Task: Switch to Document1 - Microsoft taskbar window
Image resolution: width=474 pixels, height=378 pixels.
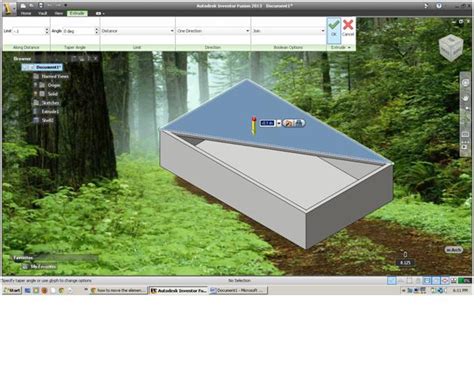Action: [238, 291]
